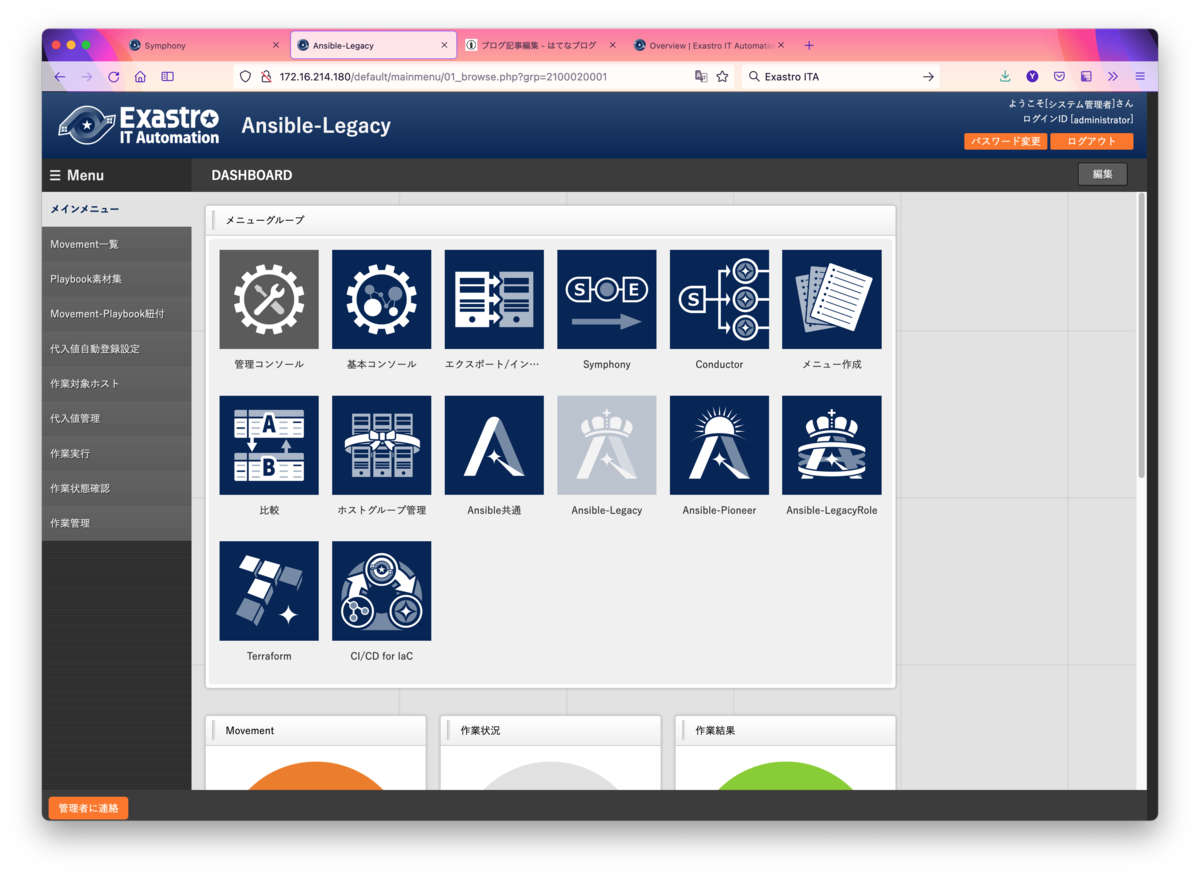Open browser hamburger application menu
This screenshot has height=876, width=1200.
[x=1139, y=76]
